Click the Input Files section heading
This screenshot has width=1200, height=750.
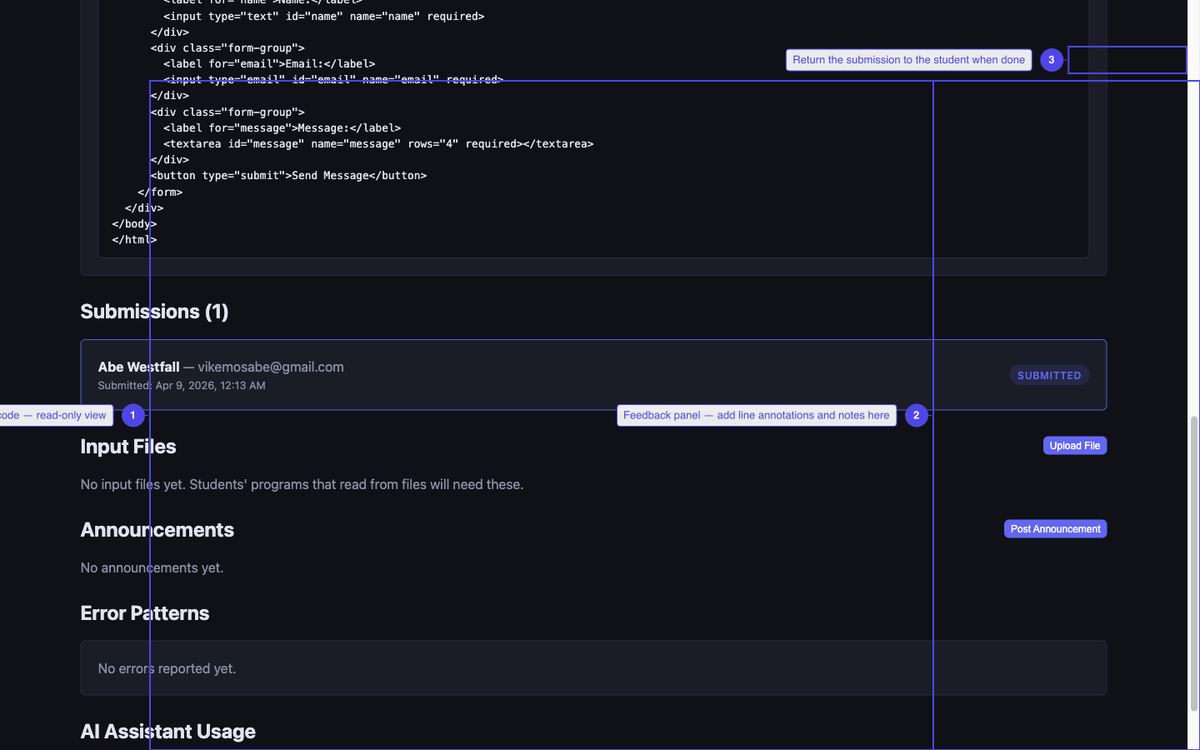pyautogui.click(x=128, y=447)
